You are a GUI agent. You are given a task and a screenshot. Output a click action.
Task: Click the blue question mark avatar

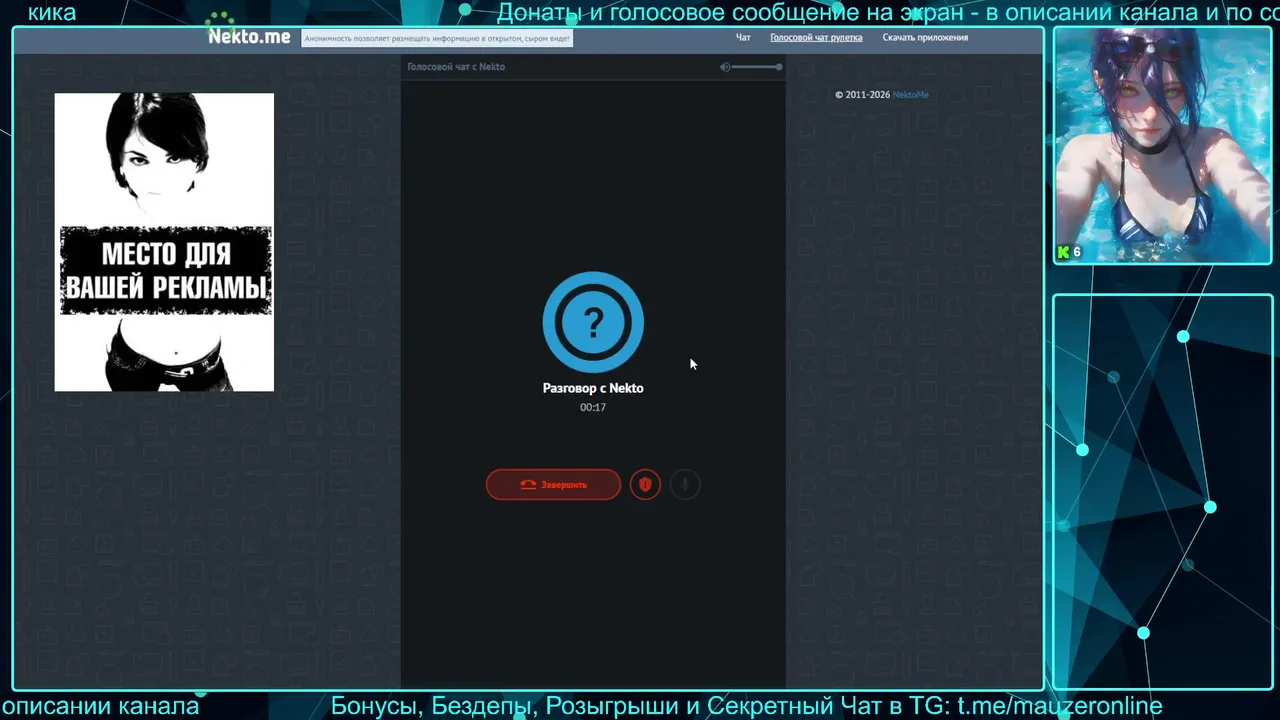(x=593, y=322)
